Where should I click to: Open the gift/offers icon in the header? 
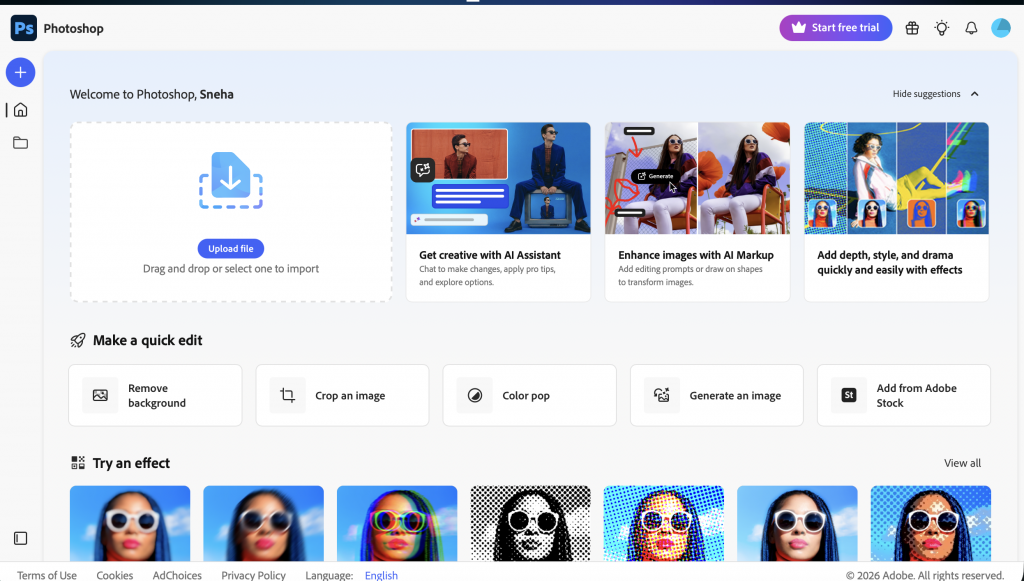911,28
